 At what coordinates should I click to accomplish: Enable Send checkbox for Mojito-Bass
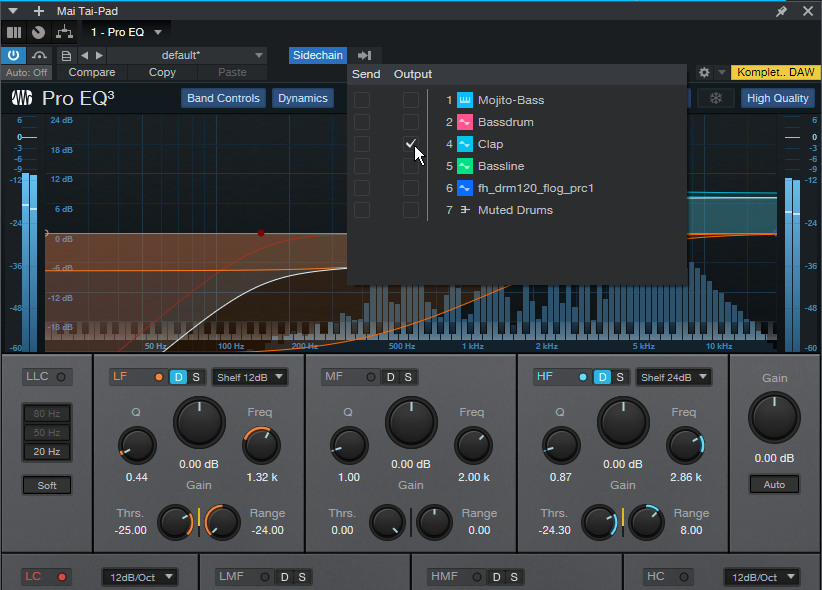[x=362, y=100]
